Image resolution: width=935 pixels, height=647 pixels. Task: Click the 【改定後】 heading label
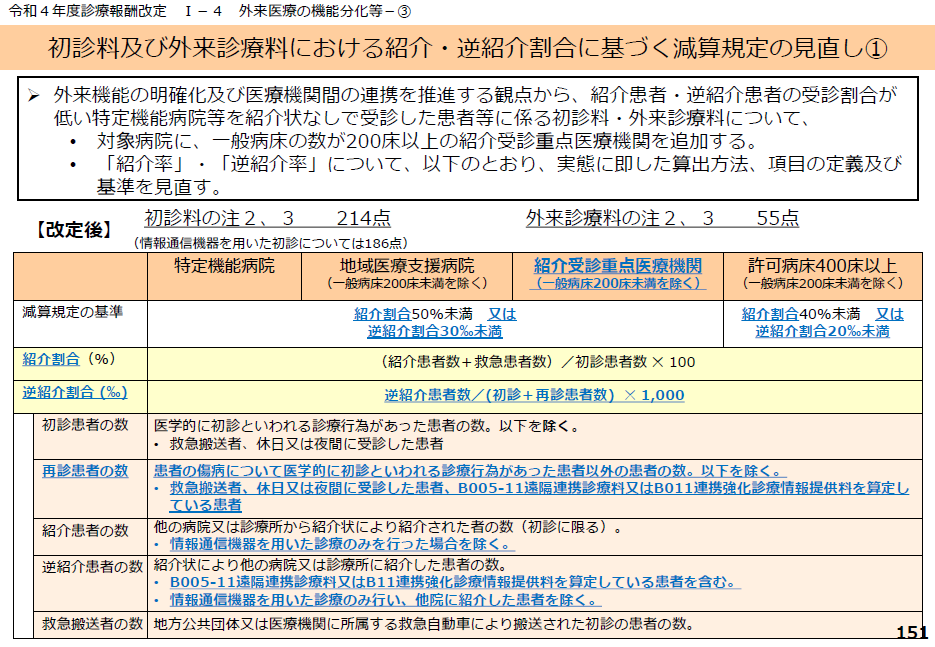pos(75,230)
